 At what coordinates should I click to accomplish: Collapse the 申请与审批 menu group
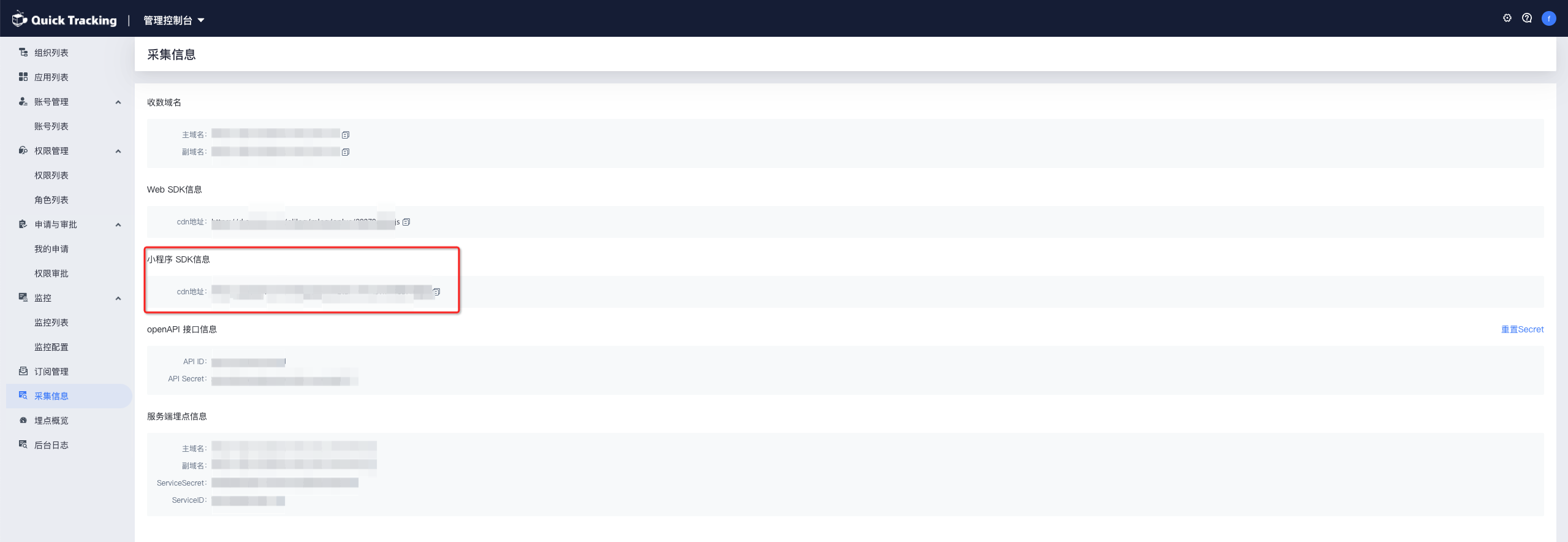pyautogui.click(x=118, y=225)
